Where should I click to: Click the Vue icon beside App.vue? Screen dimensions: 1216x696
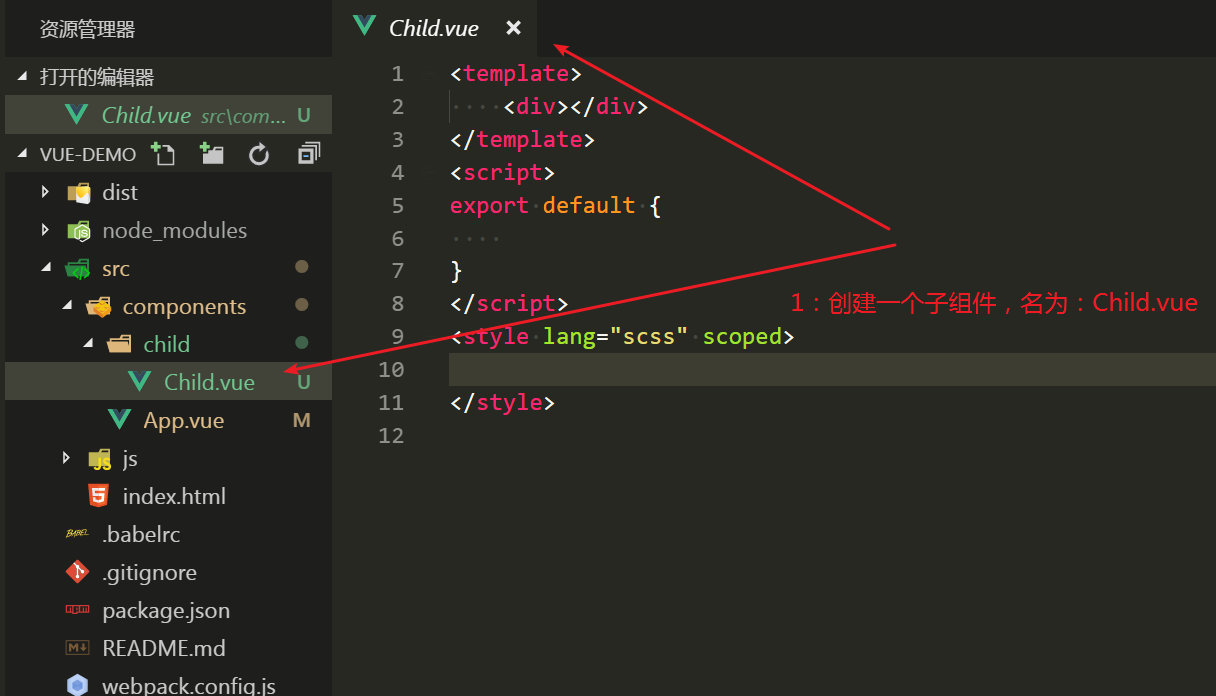pyautogui.click(x=120, y=420)
